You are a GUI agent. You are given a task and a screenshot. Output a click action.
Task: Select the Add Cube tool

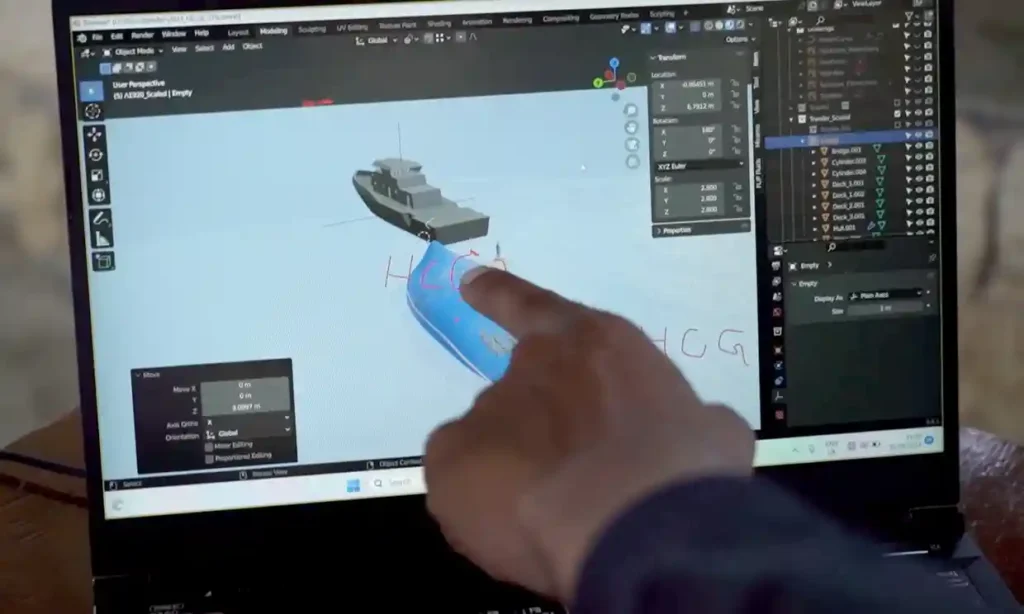coord(103,262)
